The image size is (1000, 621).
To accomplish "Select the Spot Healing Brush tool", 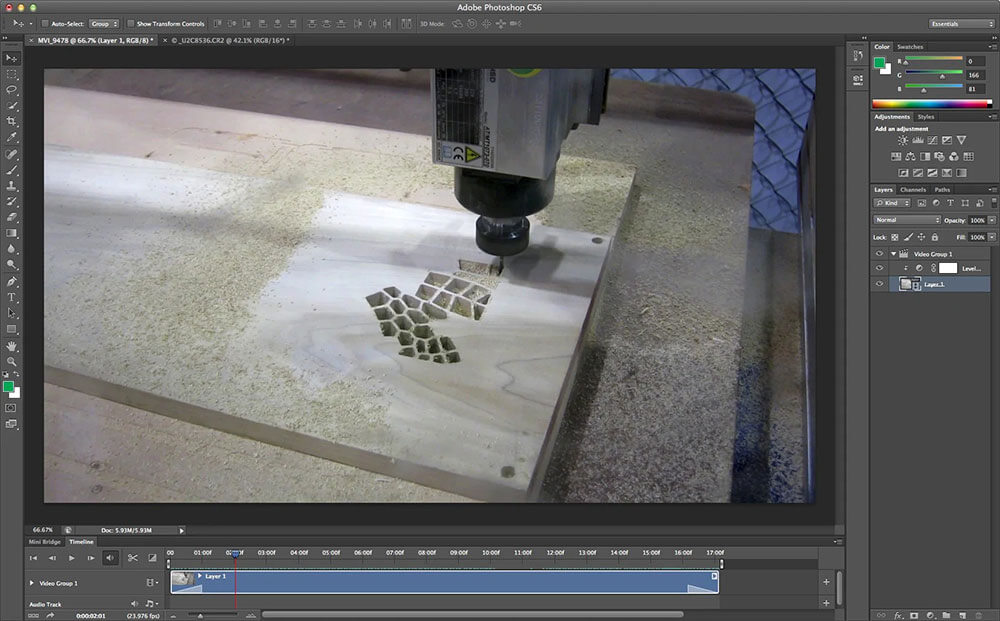I will click(11, 154).
